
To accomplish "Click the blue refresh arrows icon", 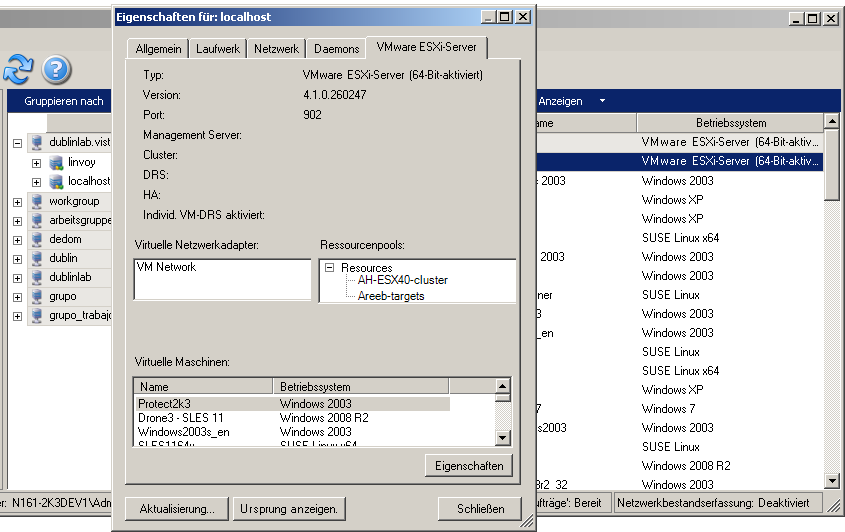I will tap(18, 68).
